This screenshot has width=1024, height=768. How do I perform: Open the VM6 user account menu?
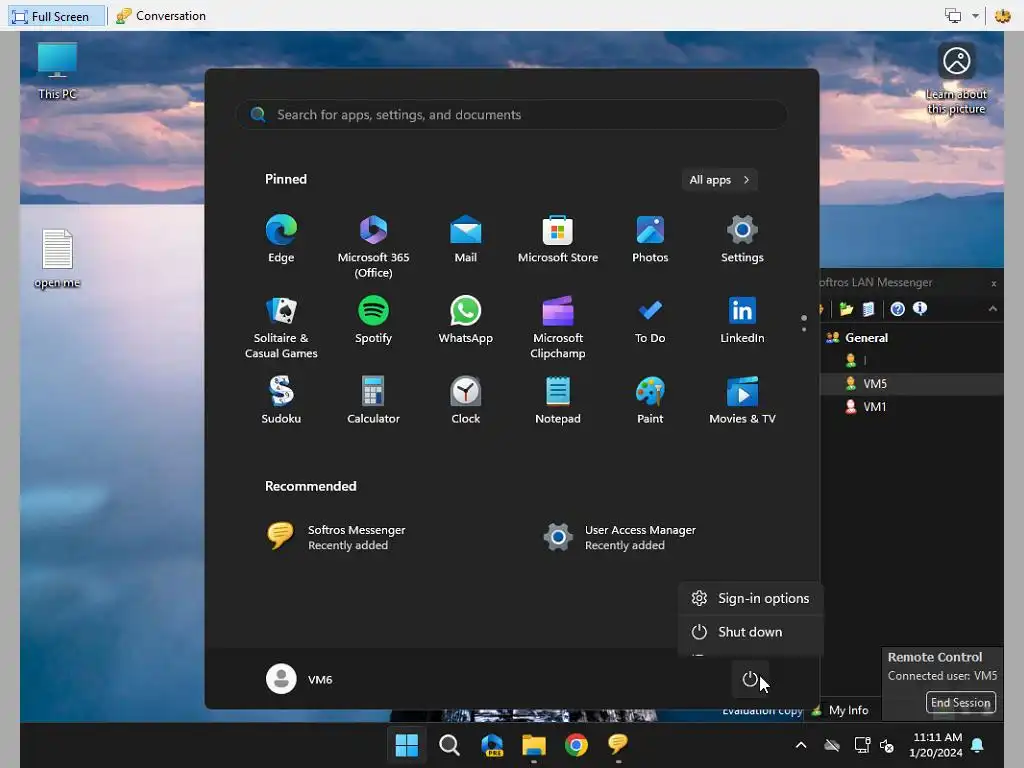click(300, 679)
